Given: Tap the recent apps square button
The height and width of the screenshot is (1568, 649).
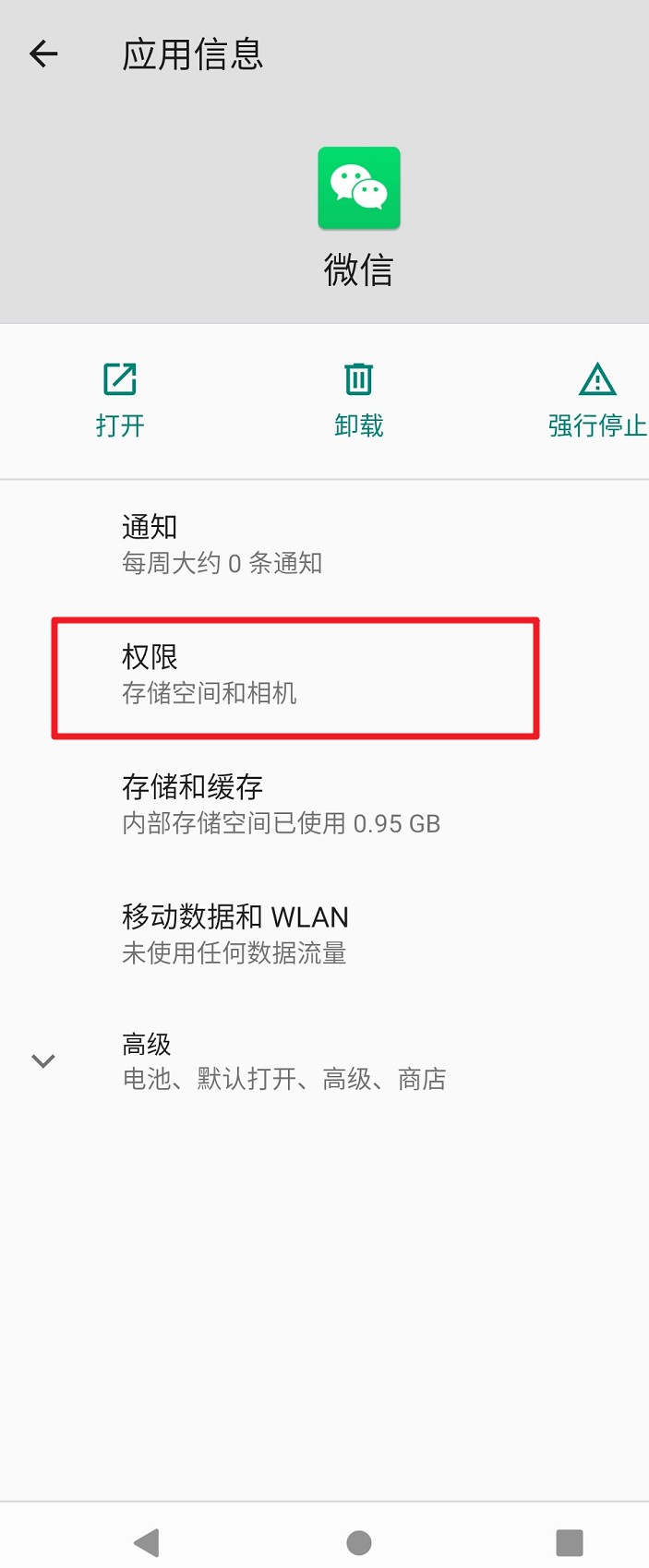Looking at the screenshot, I should (x=570, y=1542).
